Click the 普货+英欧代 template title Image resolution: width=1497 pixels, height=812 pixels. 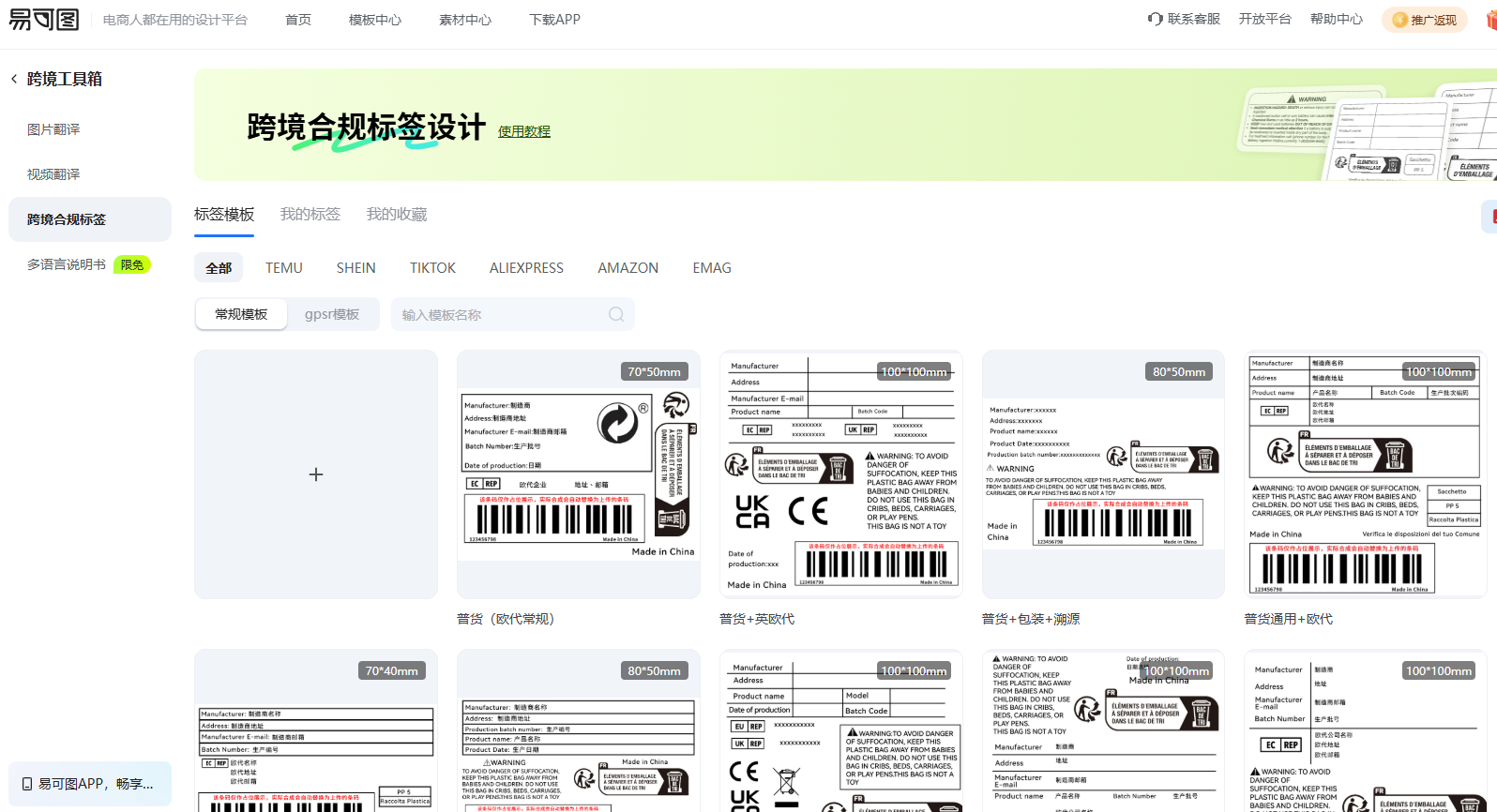click(x=757, y=619)
